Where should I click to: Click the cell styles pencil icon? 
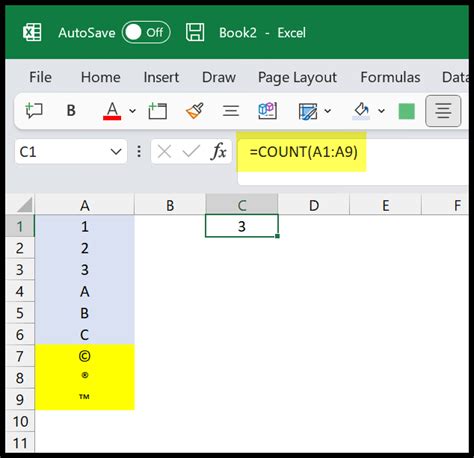pyautogui.click(x=308, y=111)
